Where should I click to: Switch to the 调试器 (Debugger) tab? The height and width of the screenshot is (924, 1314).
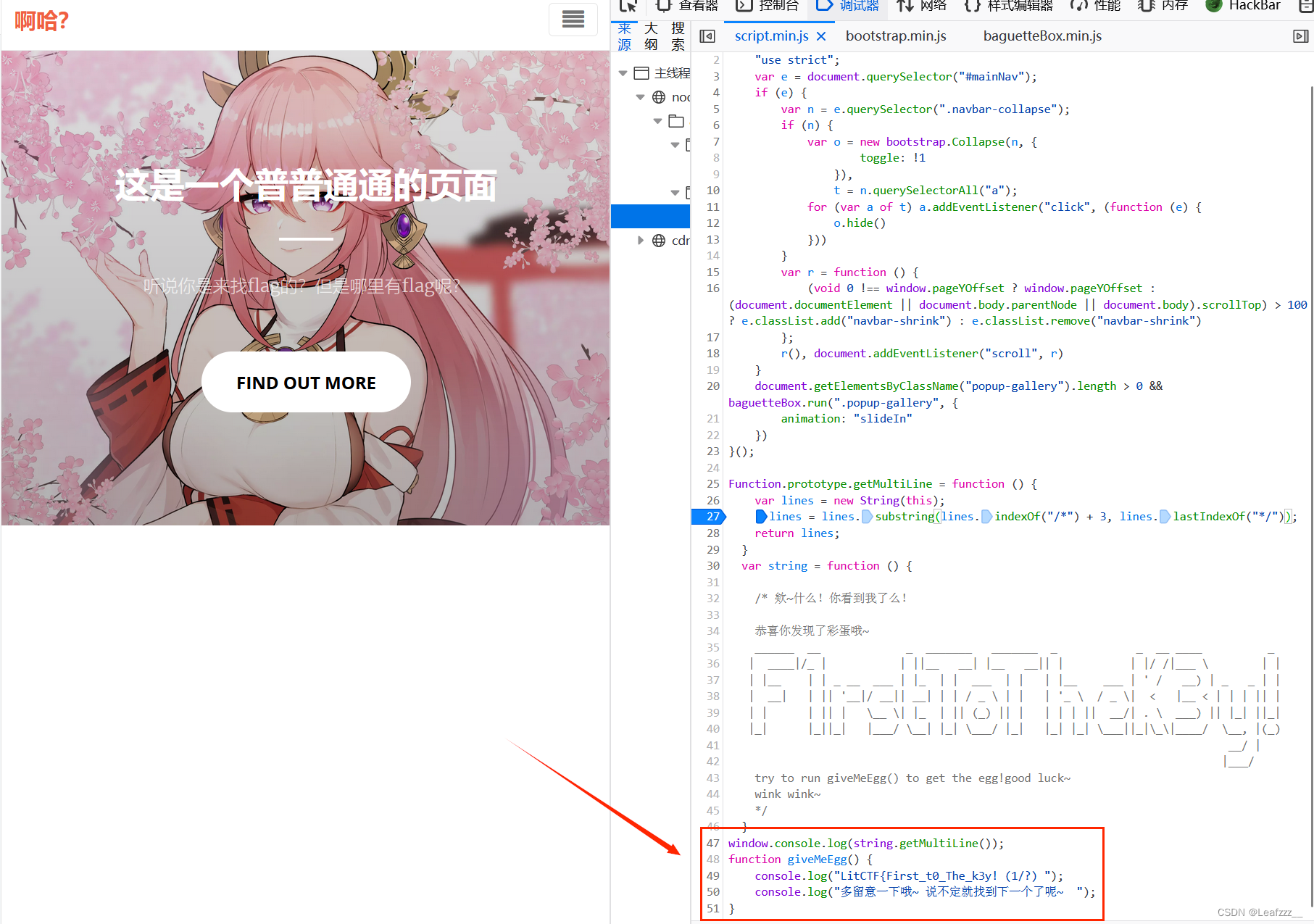848,6
